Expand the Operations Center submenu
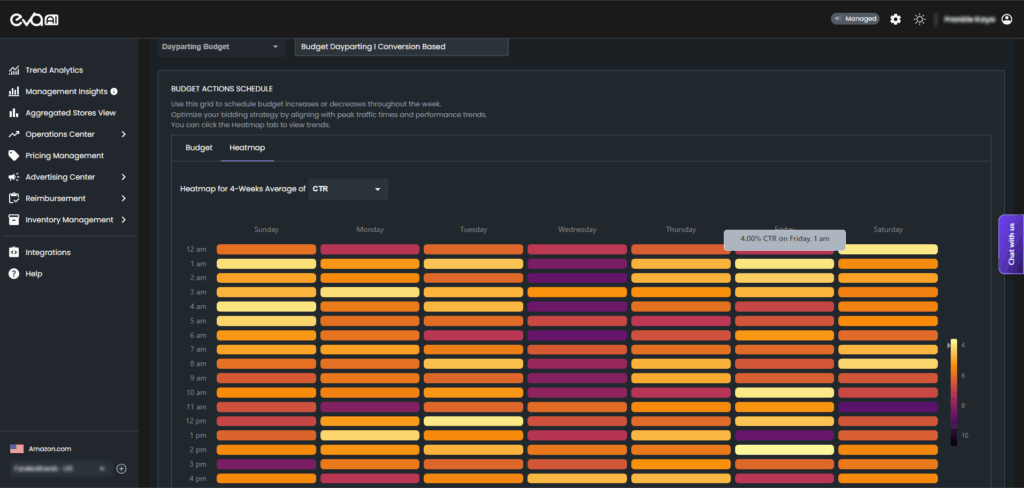Screen dimensions: 1024x488 pos(123,134)
